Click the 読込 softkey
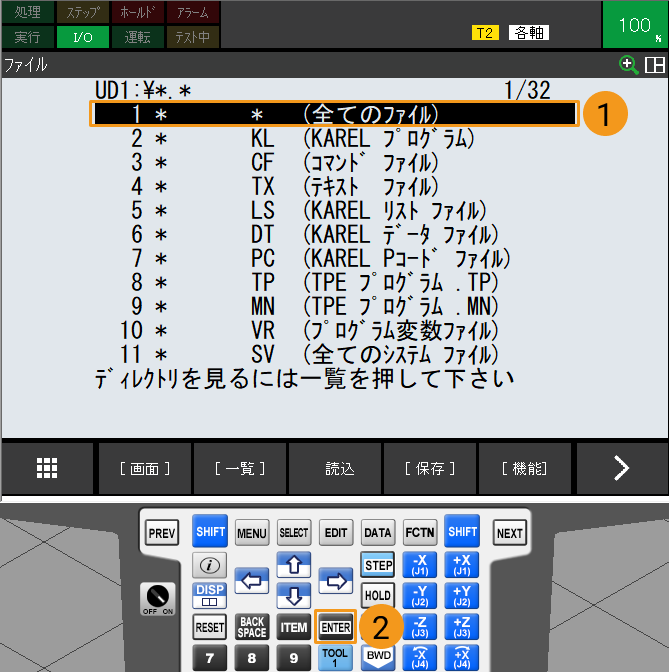This screenshot has height=672, width=669. [335, 468]
